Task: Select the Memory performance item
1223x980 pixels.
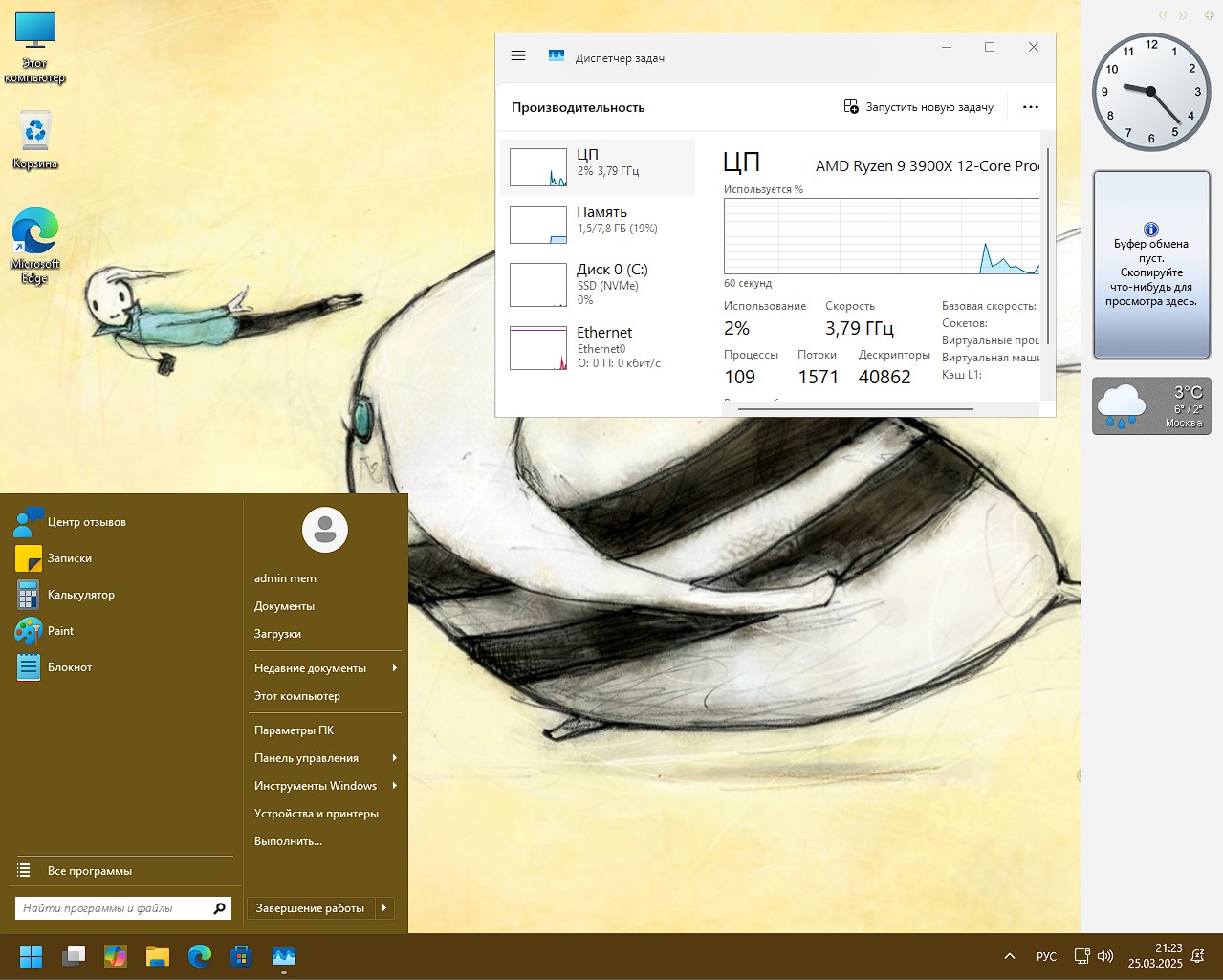Action: (598, 224)
